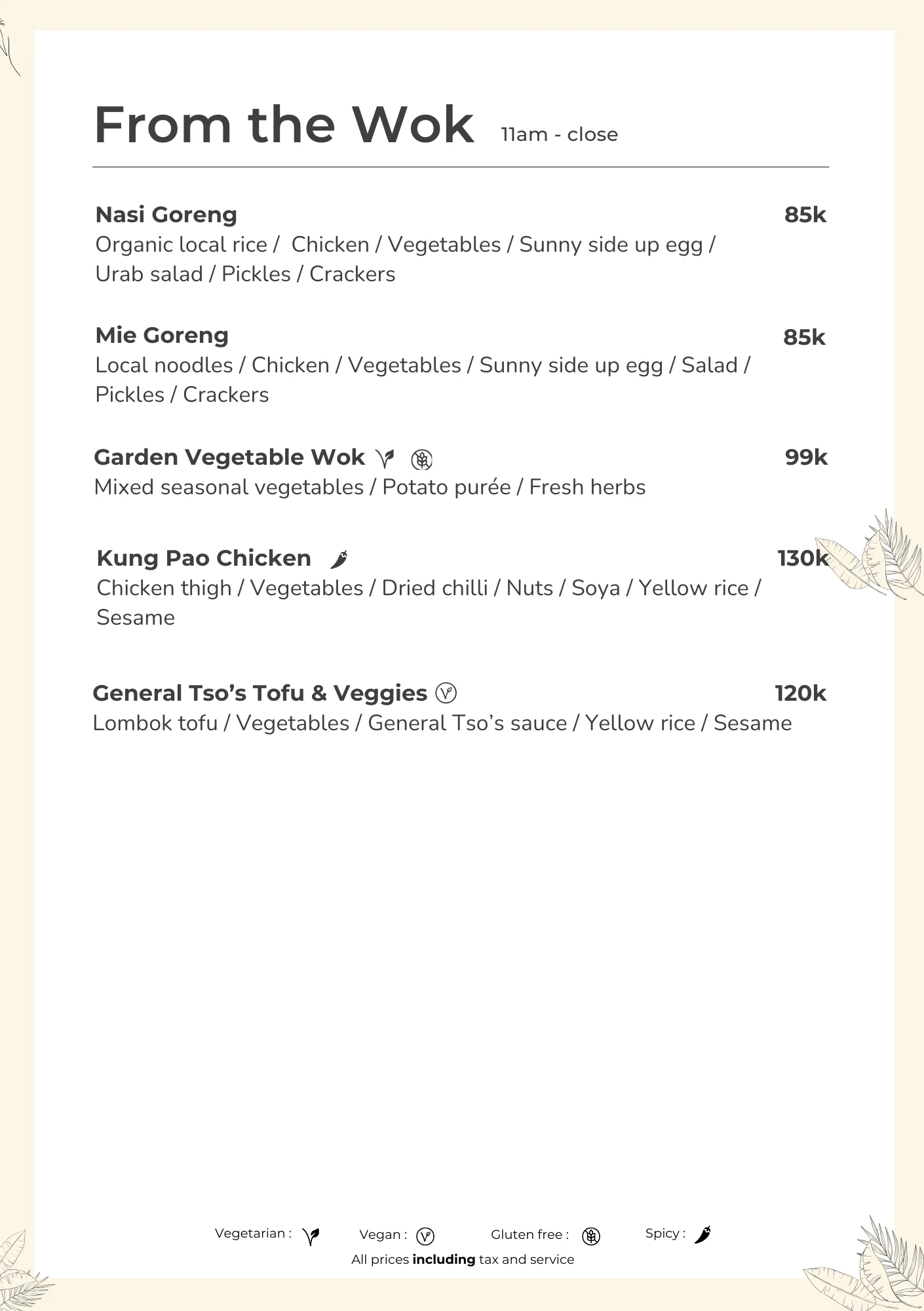Click the 11am - close hours text
Image resolution: width=924 pixels, height=1311 pixels.
[x=559, y=134]
